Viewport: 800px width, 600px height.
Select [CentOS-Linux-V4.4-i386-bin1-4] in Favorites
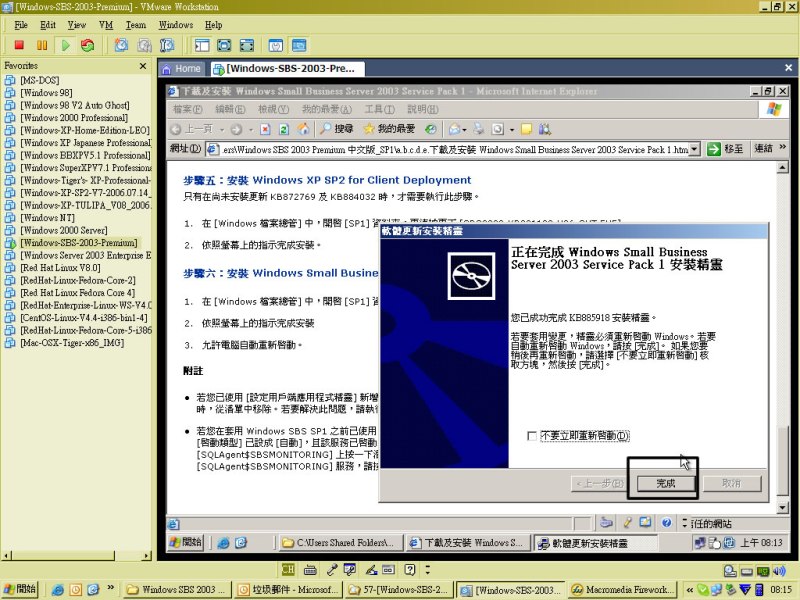(84, 318)
